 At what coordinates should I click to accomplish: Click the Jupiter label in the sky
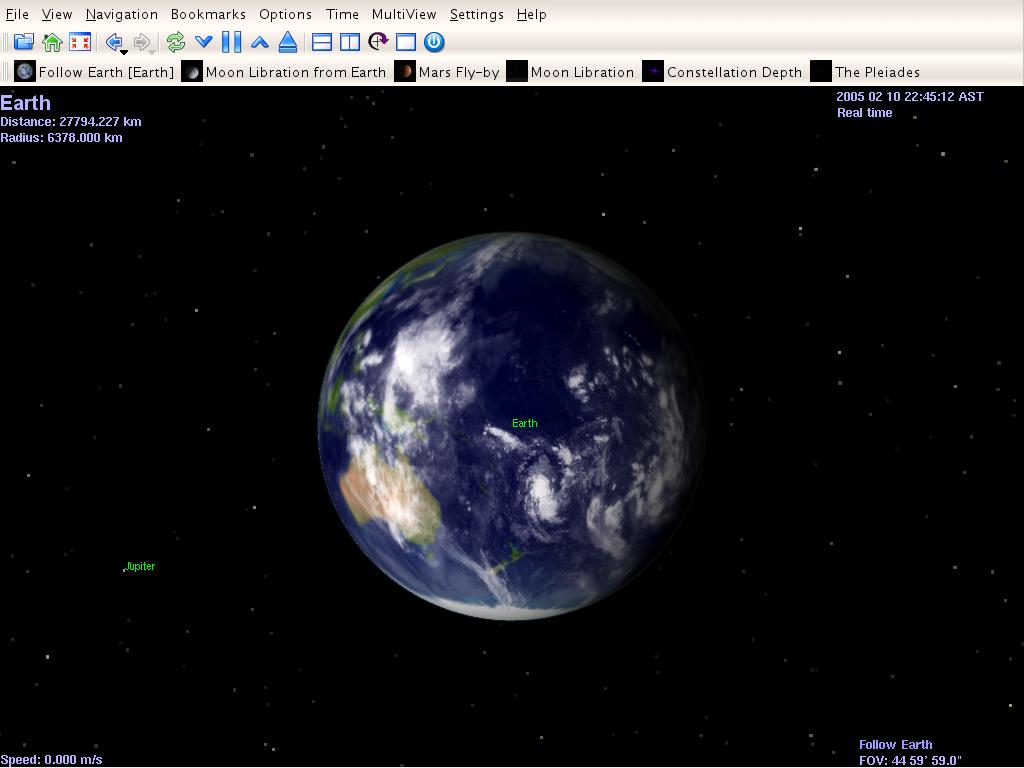point(140,566)
